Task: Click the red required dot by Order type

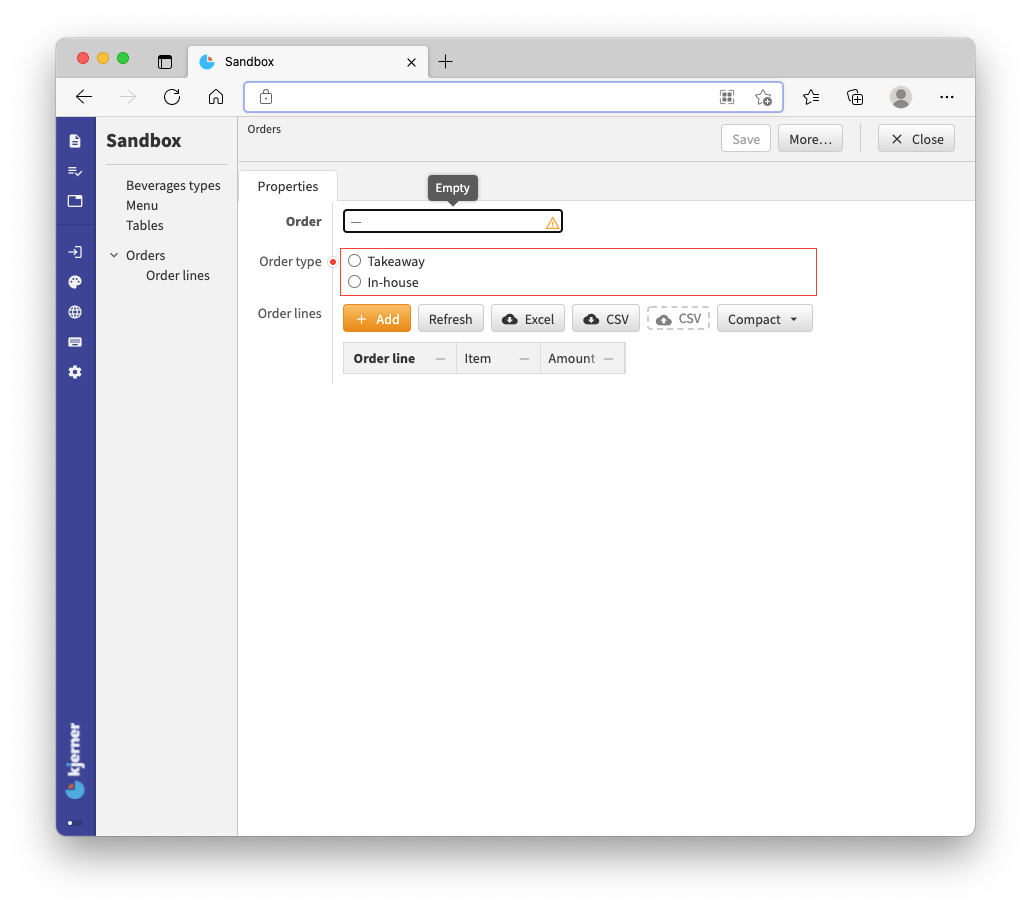Action: click(x=333, y=262)
